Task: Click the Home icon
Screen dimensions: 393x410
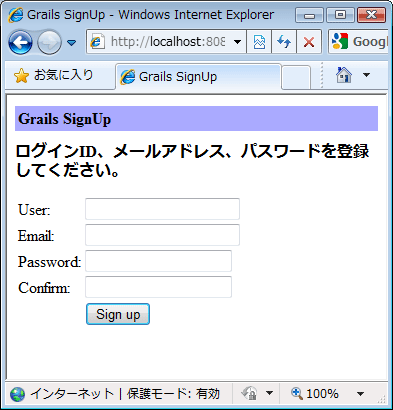Action: [x=344, y=75]
